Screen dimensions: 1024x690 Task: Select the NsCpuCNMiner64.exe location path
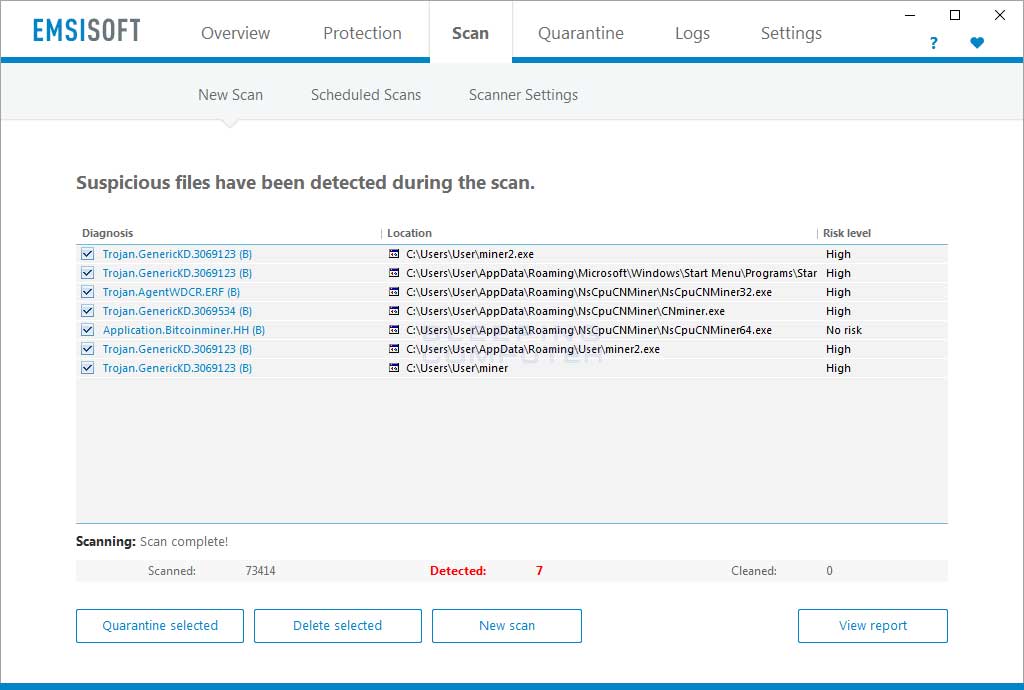[x=589, y=330]
